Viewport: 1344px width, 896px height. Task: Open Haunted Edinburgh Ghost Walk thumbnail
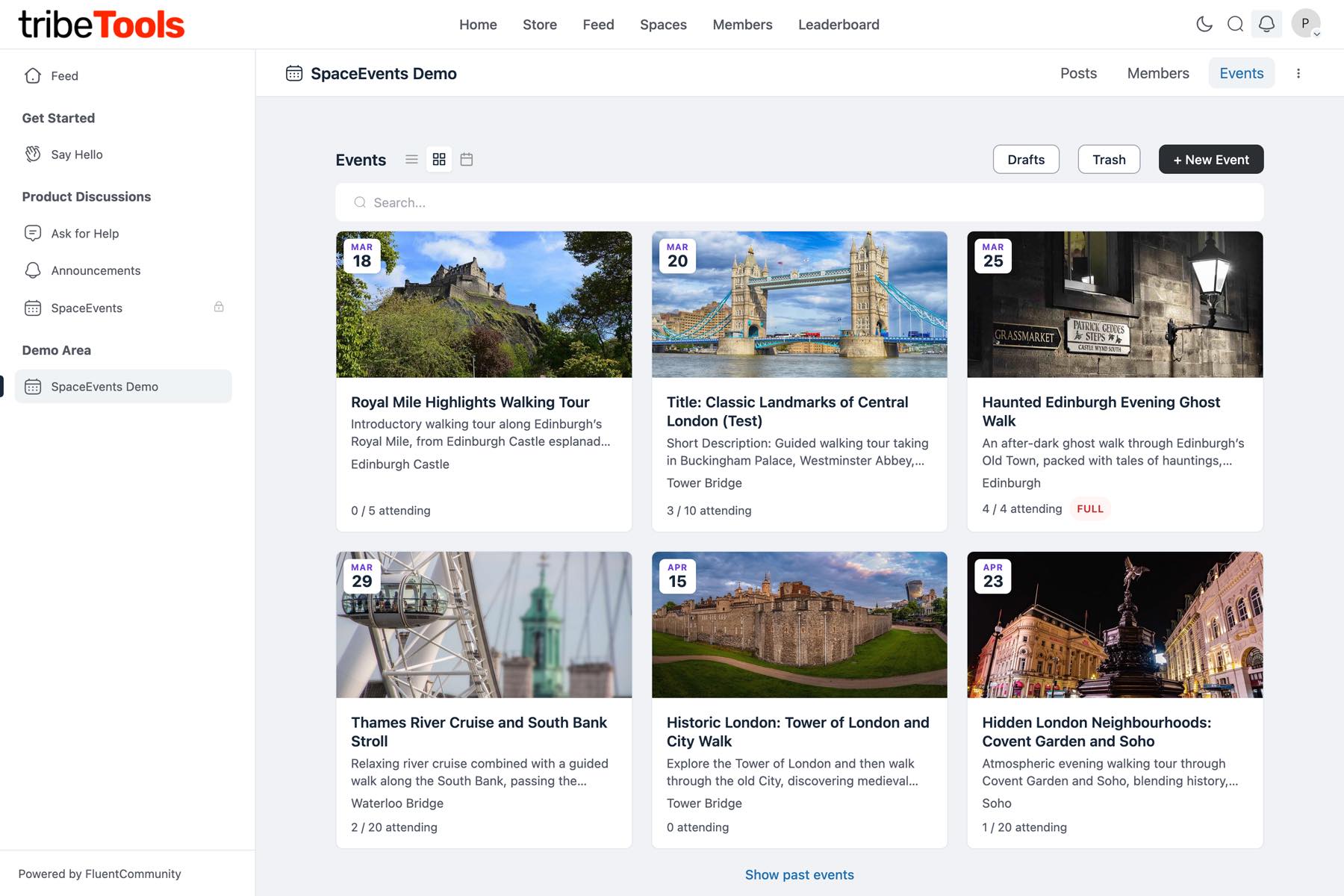tap(1114, 305)
